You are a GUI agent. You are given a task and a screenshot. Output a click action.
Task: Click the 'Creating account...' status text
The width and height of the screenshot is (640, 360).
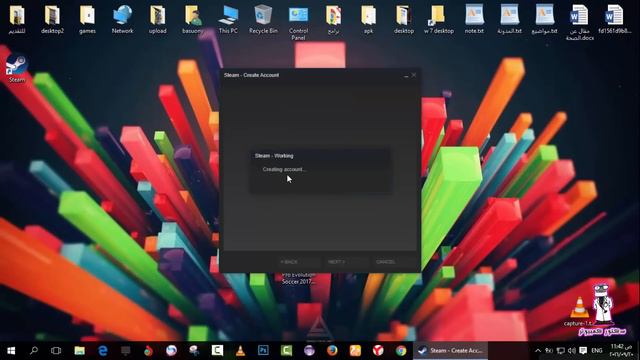pyautogui.click(x=284, y=169)
